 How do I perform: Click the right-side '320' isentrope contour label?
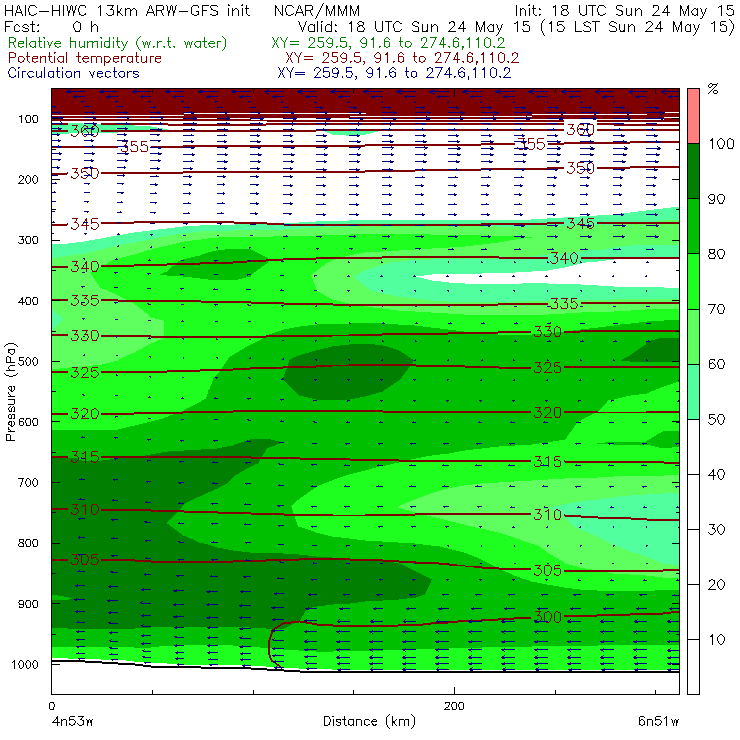(x=547, y=412)
